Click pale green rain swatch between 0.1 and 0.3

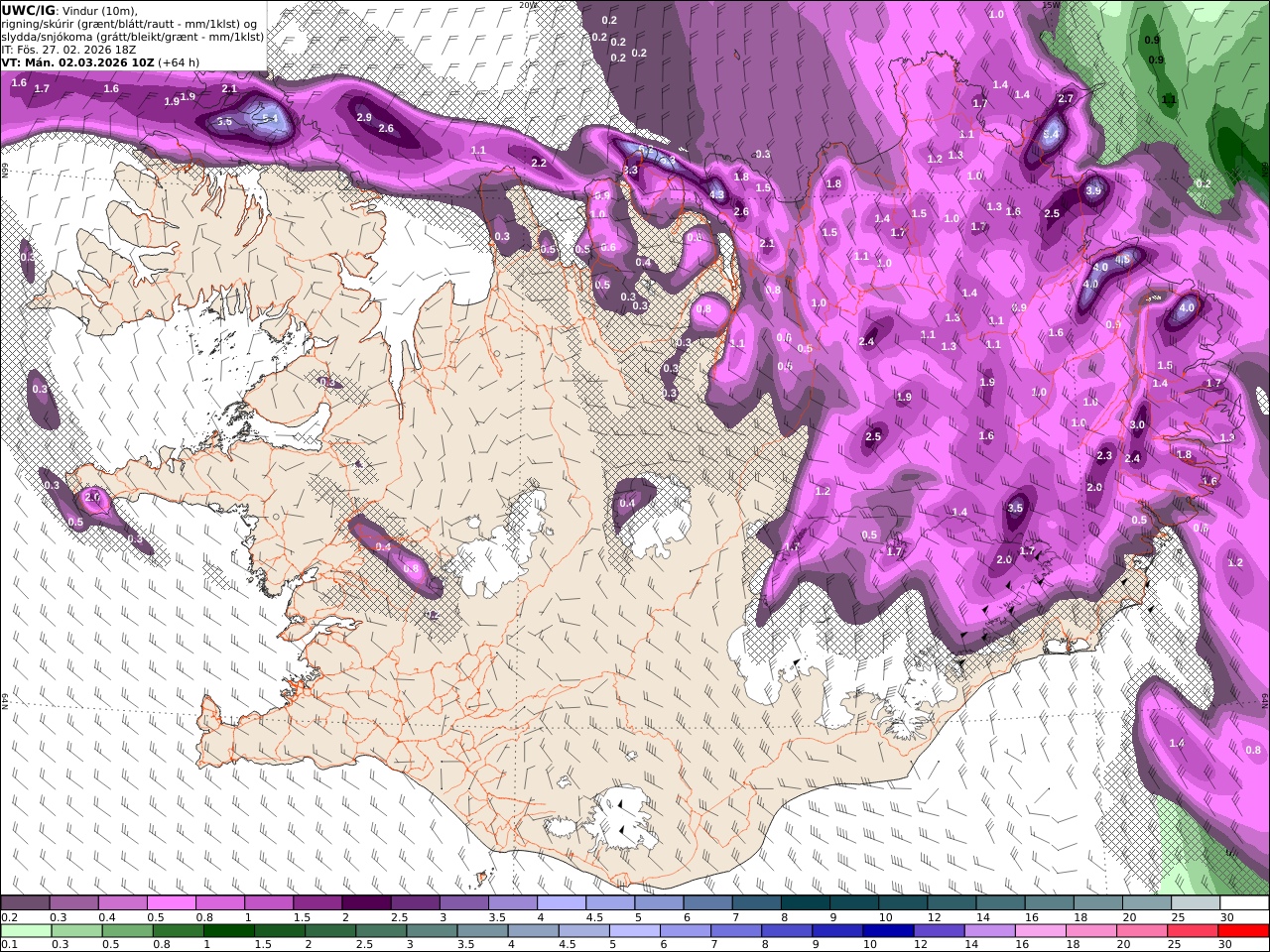coord(27,930)
